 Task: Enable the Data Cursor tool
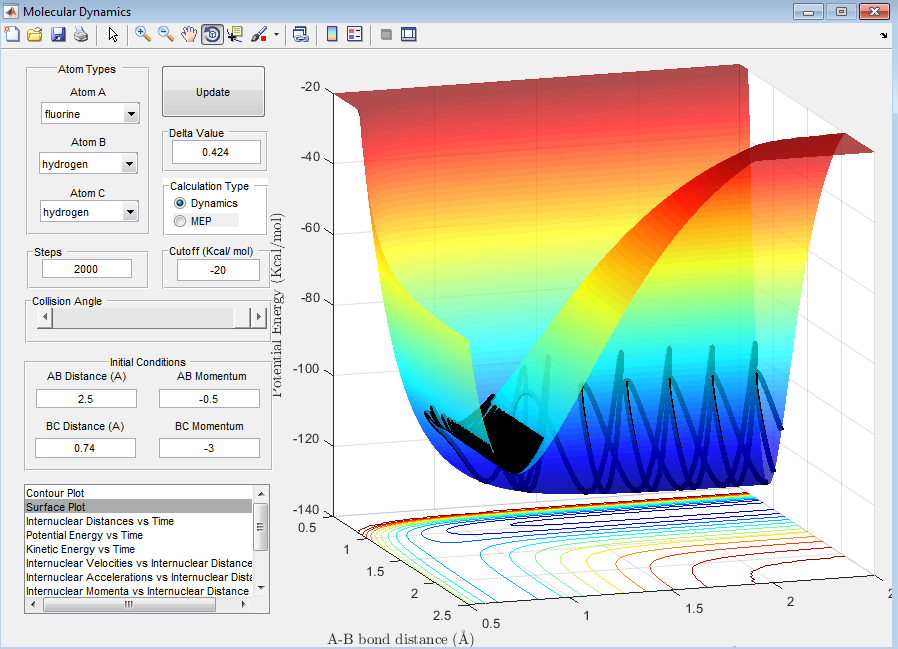point(235,34)
